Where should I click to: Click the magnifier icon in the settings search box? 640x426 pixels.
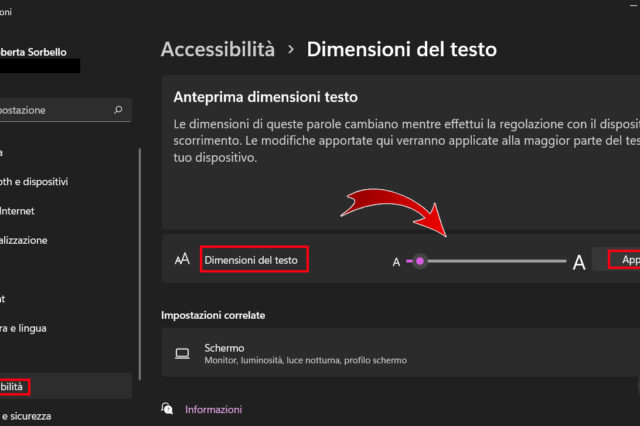point(118,110)
